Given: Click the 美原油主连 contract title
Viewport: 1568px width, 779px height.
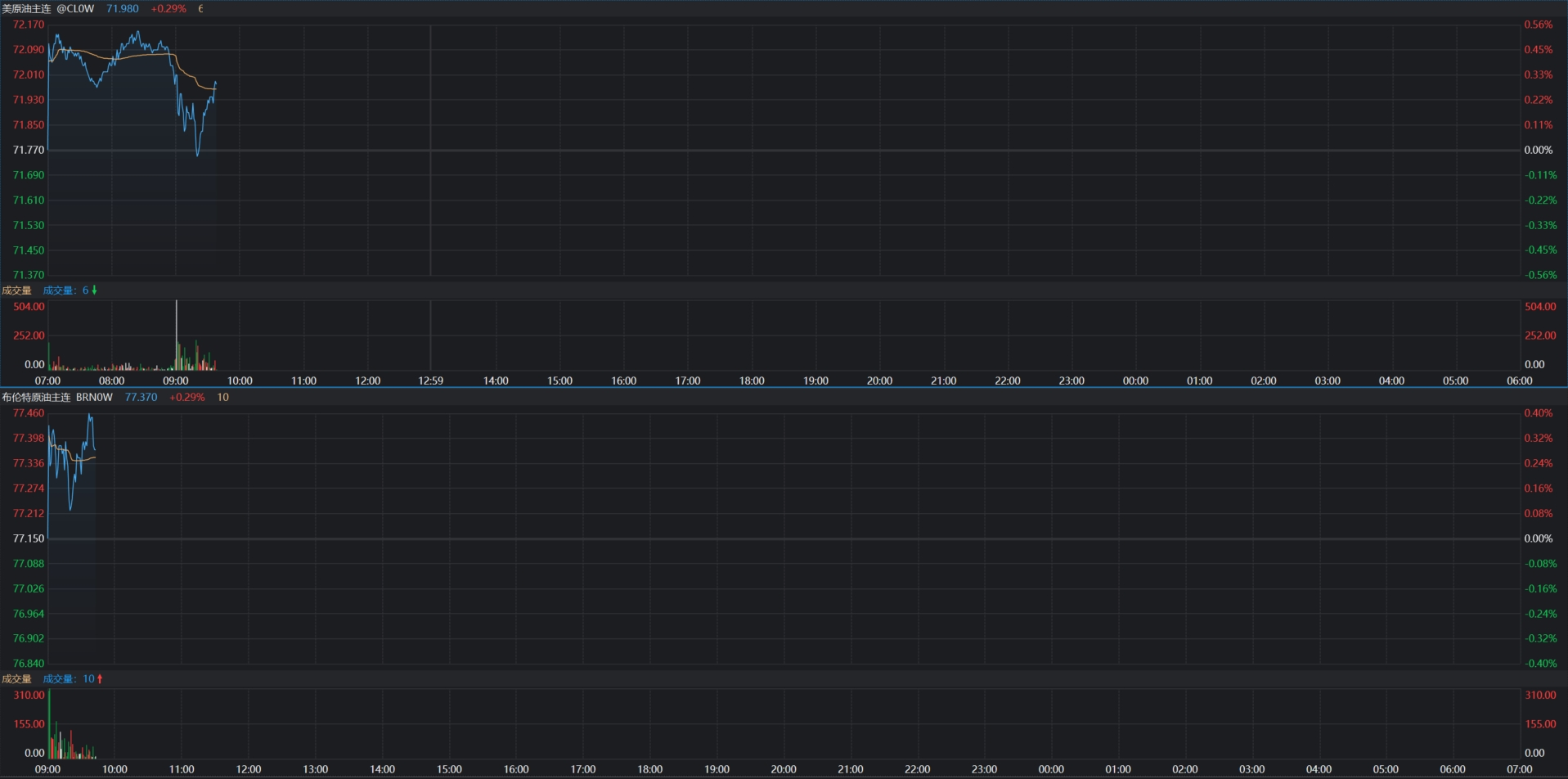Looking at the screenshot, I should point(26,8).
